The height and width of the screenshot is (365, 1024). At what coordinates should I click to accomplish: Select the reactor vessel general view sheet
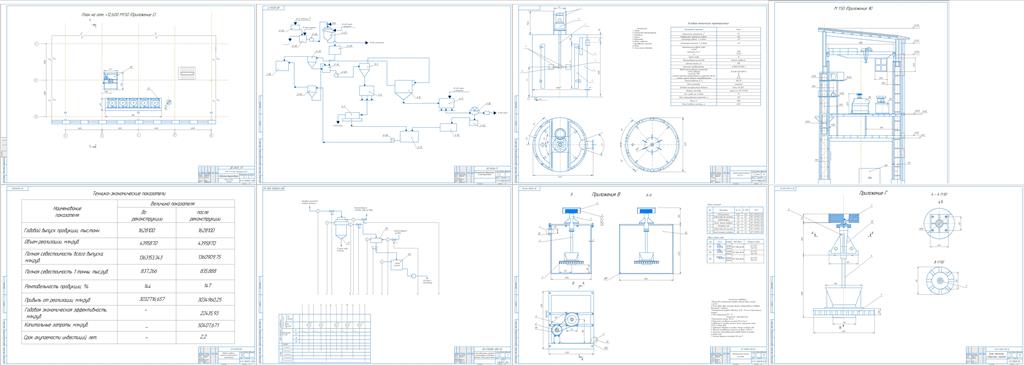coord(642,94)
